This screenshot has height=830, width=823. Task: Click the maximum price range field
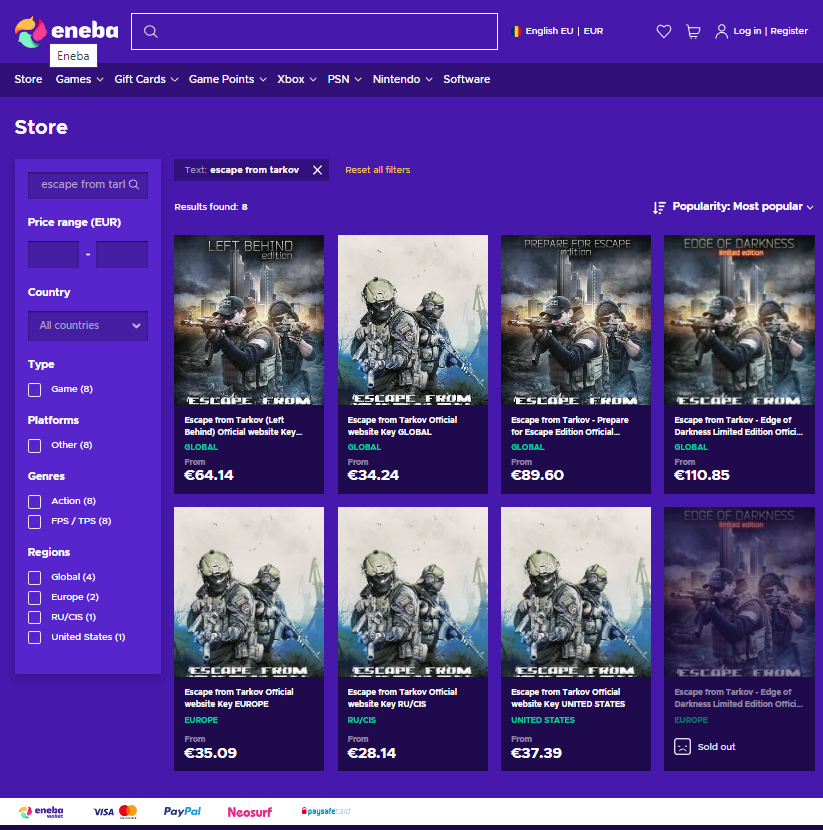point(122,255)
